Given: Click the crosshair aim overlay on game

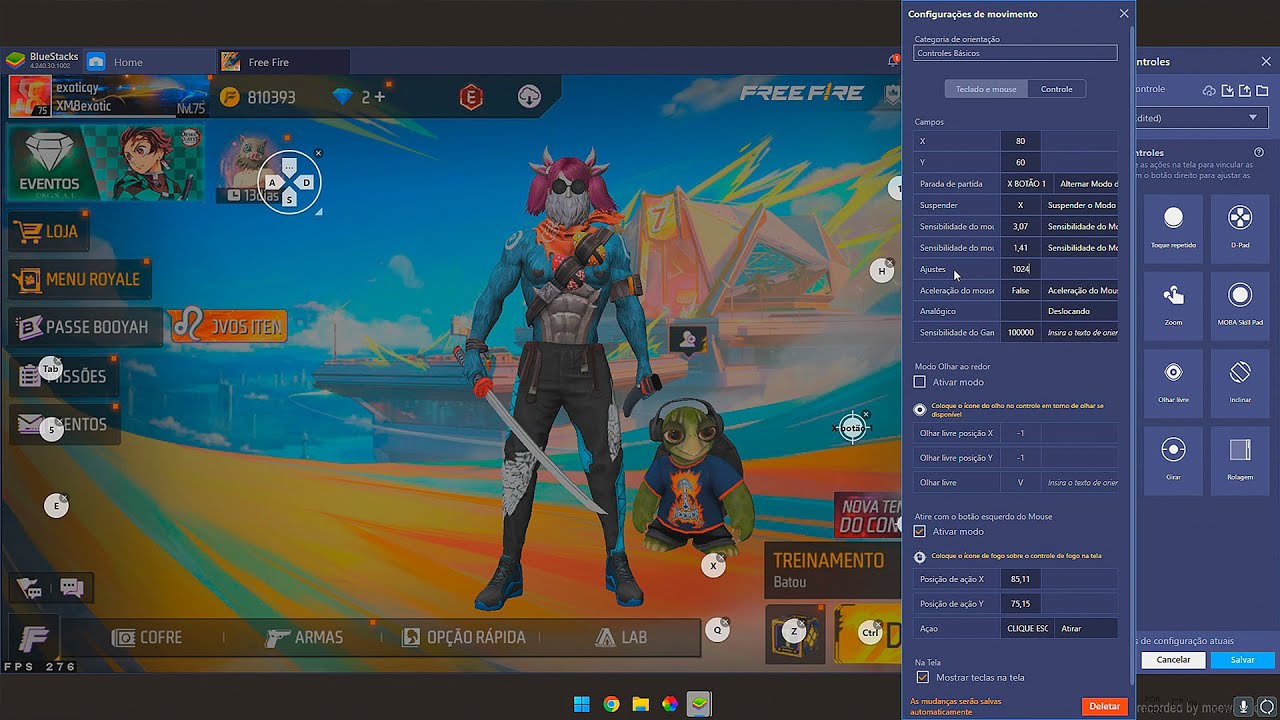Looking at the screenshot, I should pyautogui.click(x=852, y=427).
